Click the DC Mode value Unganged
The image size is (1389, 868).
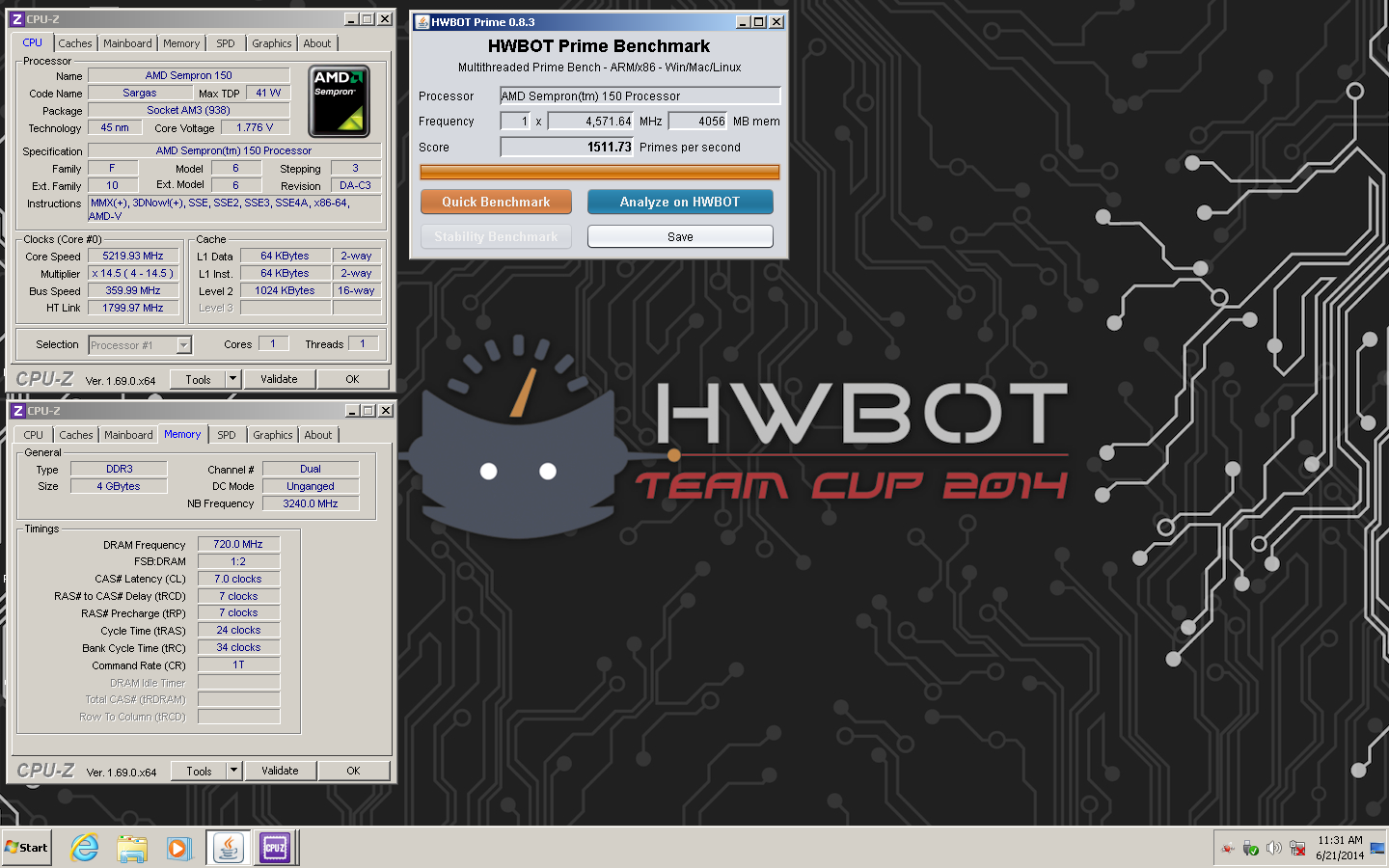pos(311,486)
